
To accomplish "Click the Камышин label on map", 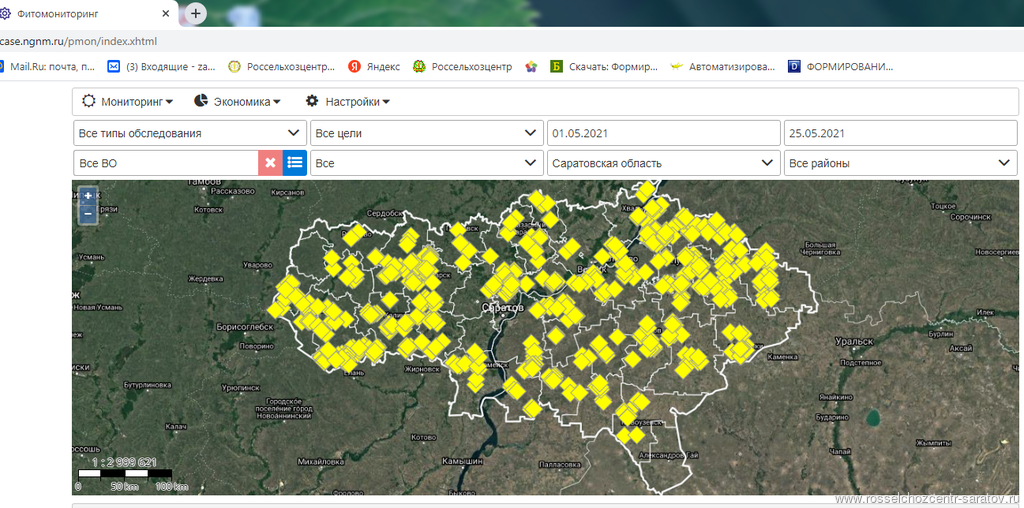I will coord(462,460).
